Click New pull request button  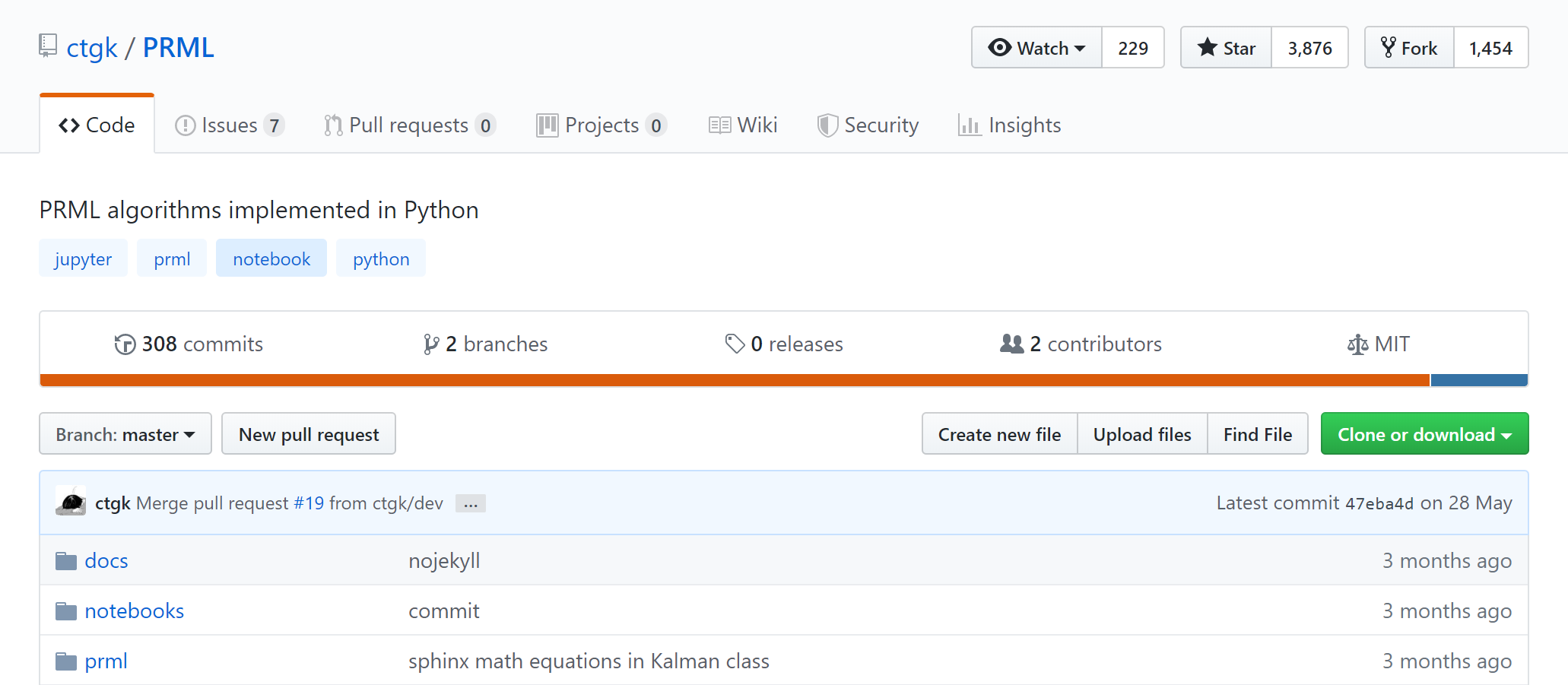point(309,434)
